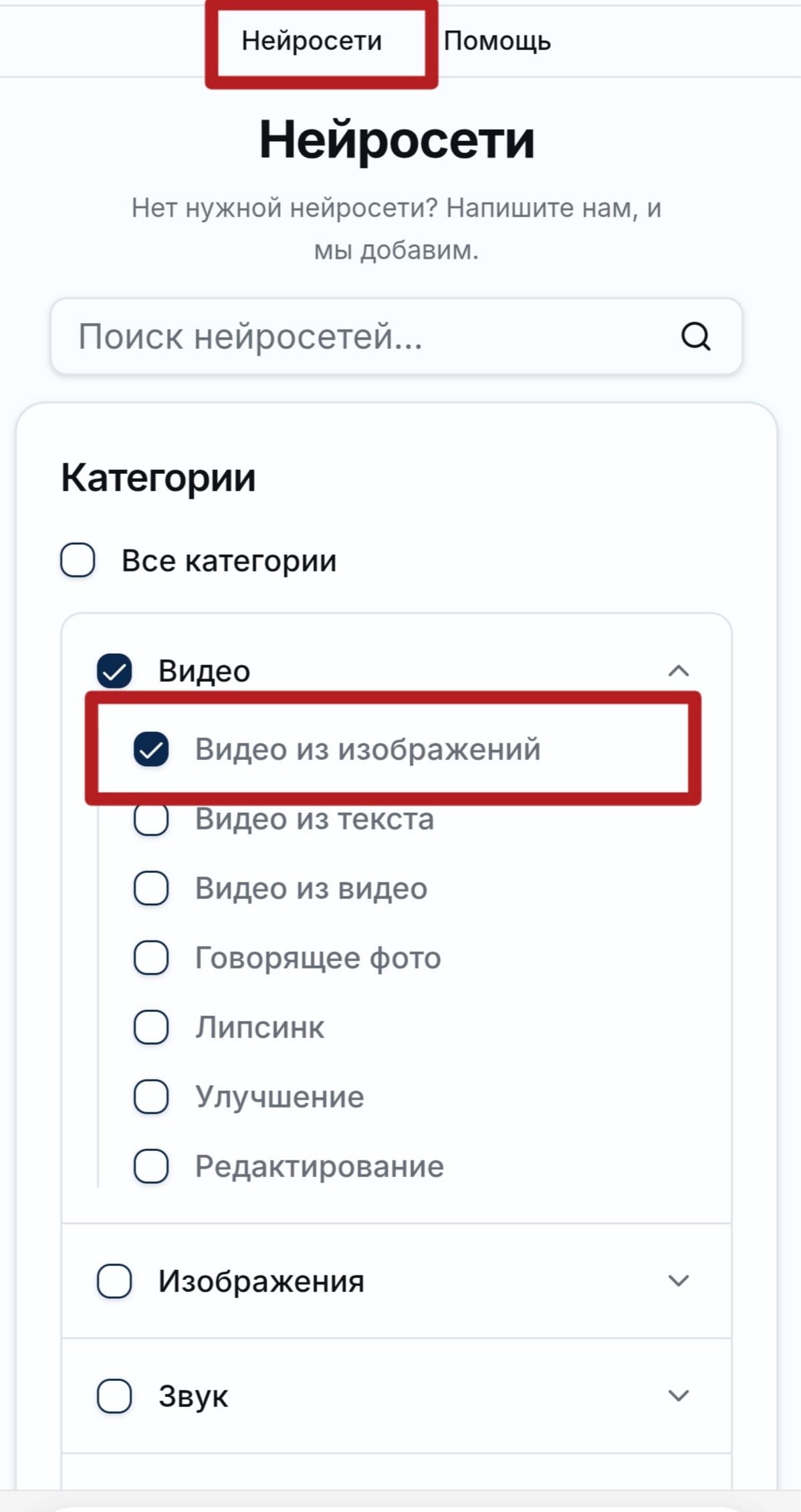Tick the Видео из видео checkbox

tap(151, 888)
